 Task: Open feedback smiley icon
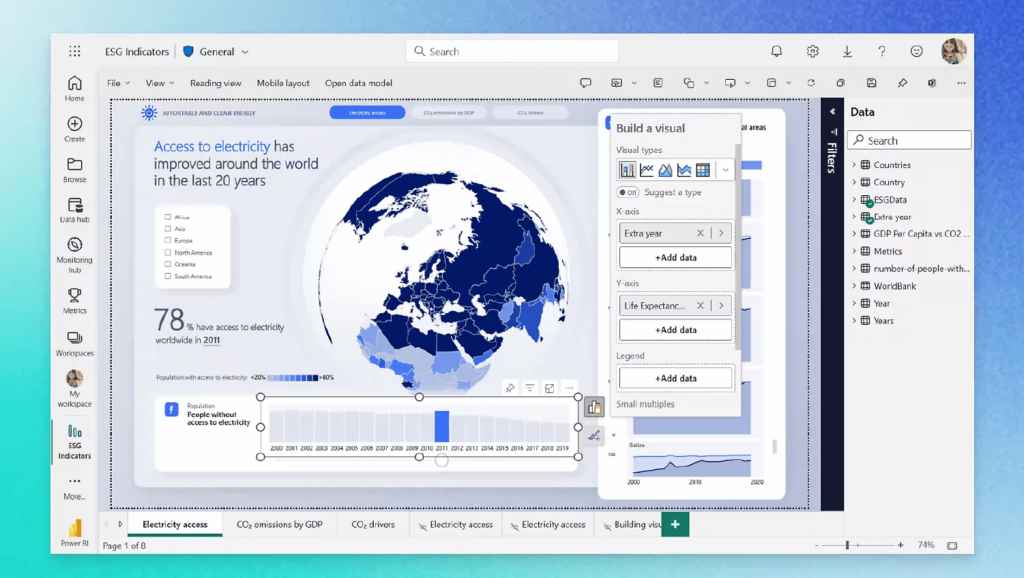point(917,51)
